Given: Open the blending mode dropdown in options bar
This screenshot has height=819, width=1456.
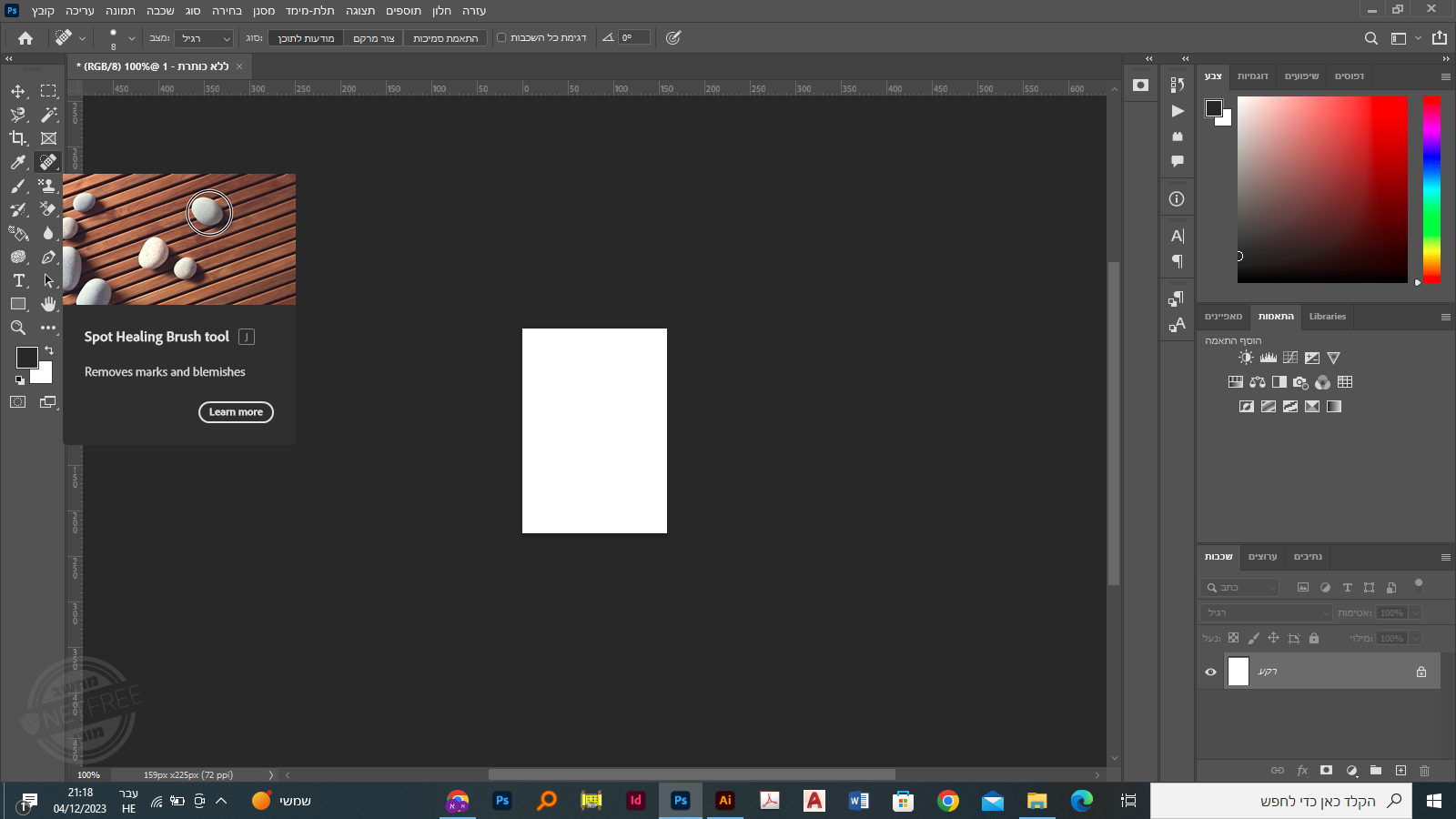Looking at the screenshot, I should (x=205, y=38).
